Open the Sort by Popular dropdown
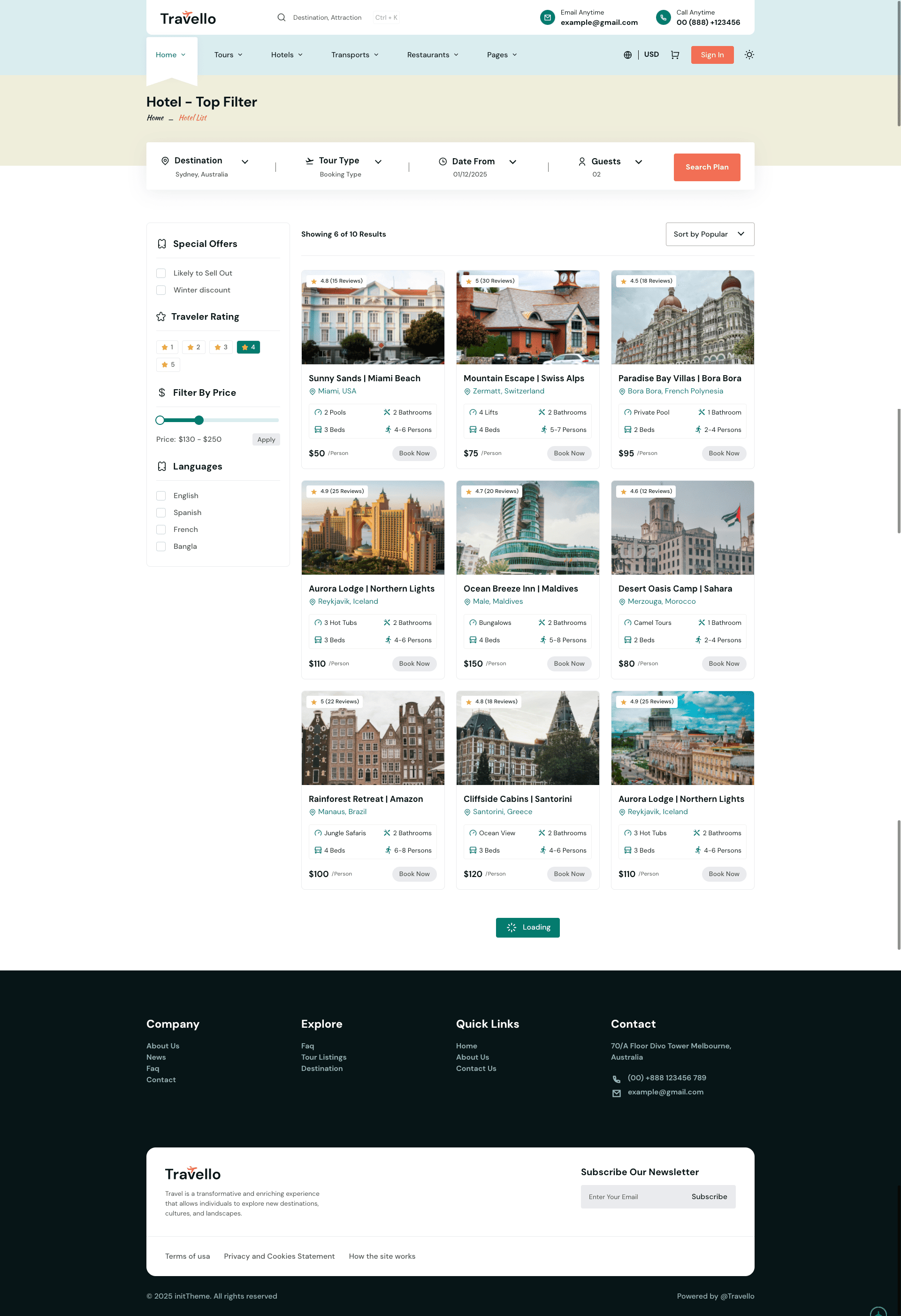 click(709, 234)
